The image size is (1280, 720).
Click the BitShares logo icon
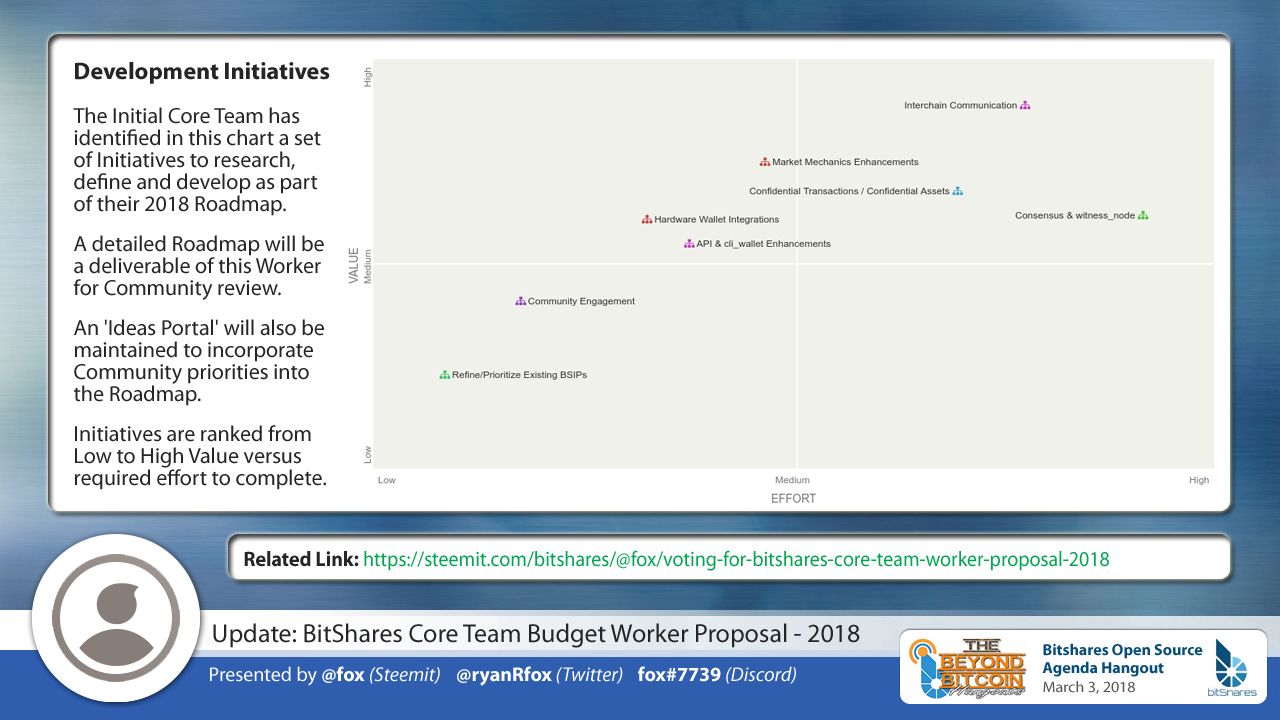(1230, 667)
